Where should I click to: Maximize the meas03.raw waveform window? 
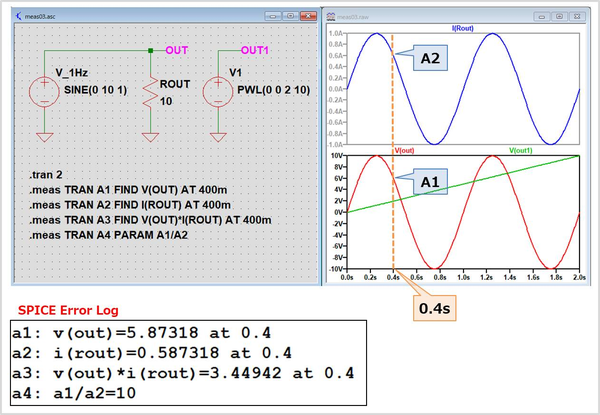pyautogui.click(x=560, y=17)
